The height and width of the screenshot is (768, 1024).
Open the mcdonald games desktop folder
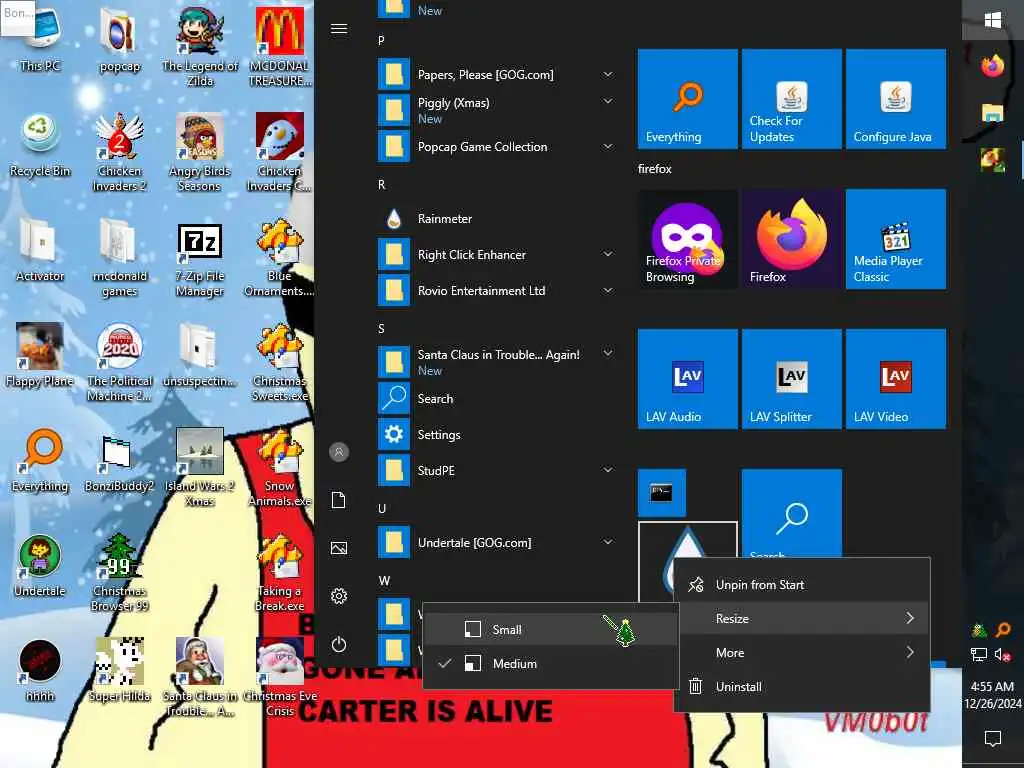click(120, 257)
